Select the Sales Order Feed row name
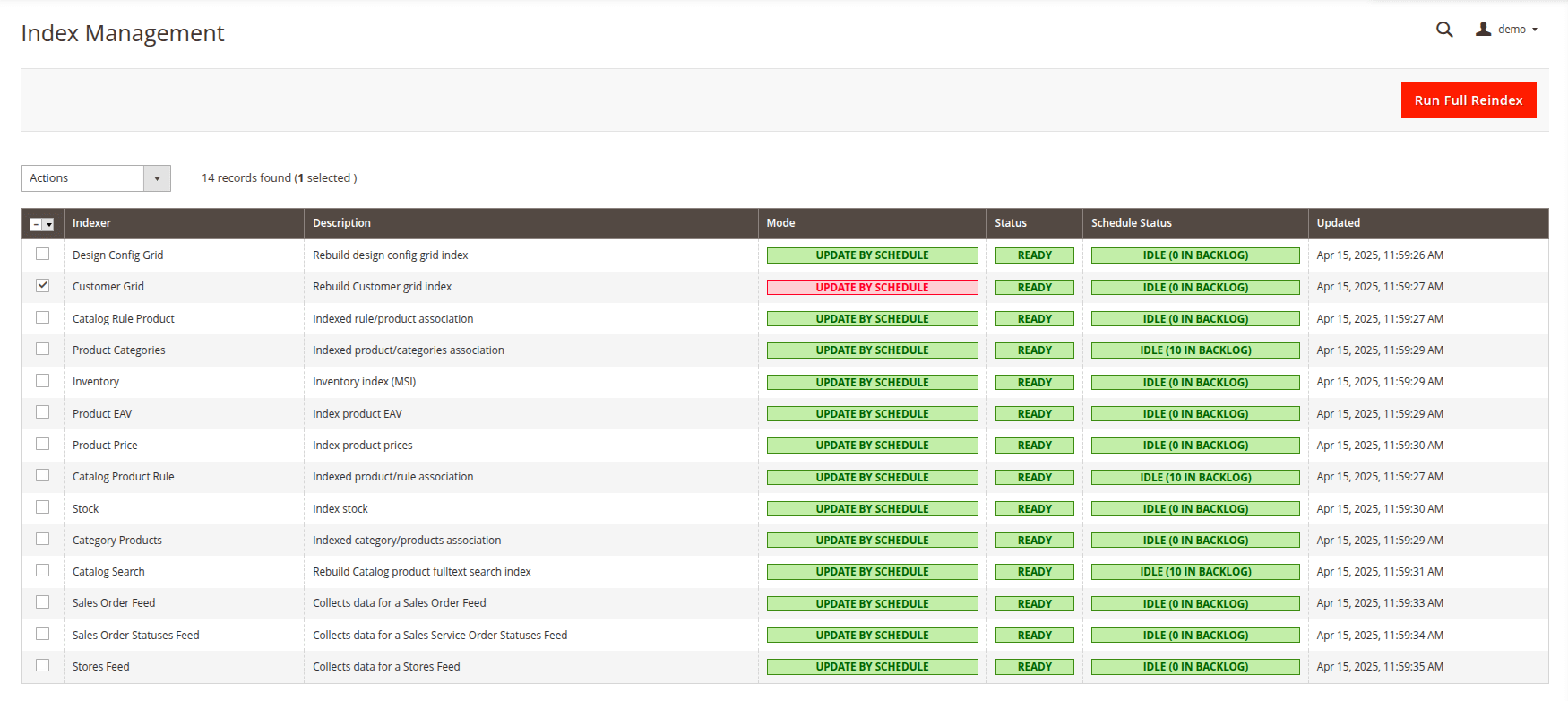Screen dimensions: 1568x701 pos(114,603)
